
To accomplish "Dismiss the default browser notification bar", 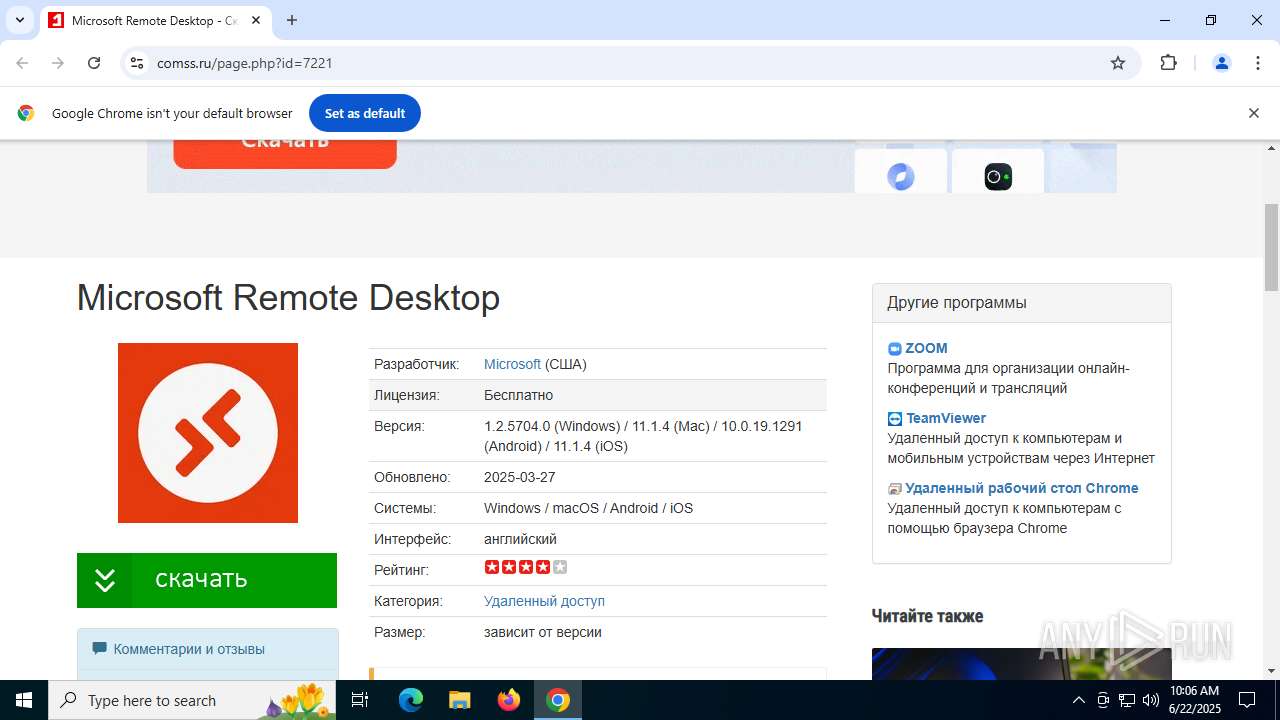I will [x=1253, y=113].
